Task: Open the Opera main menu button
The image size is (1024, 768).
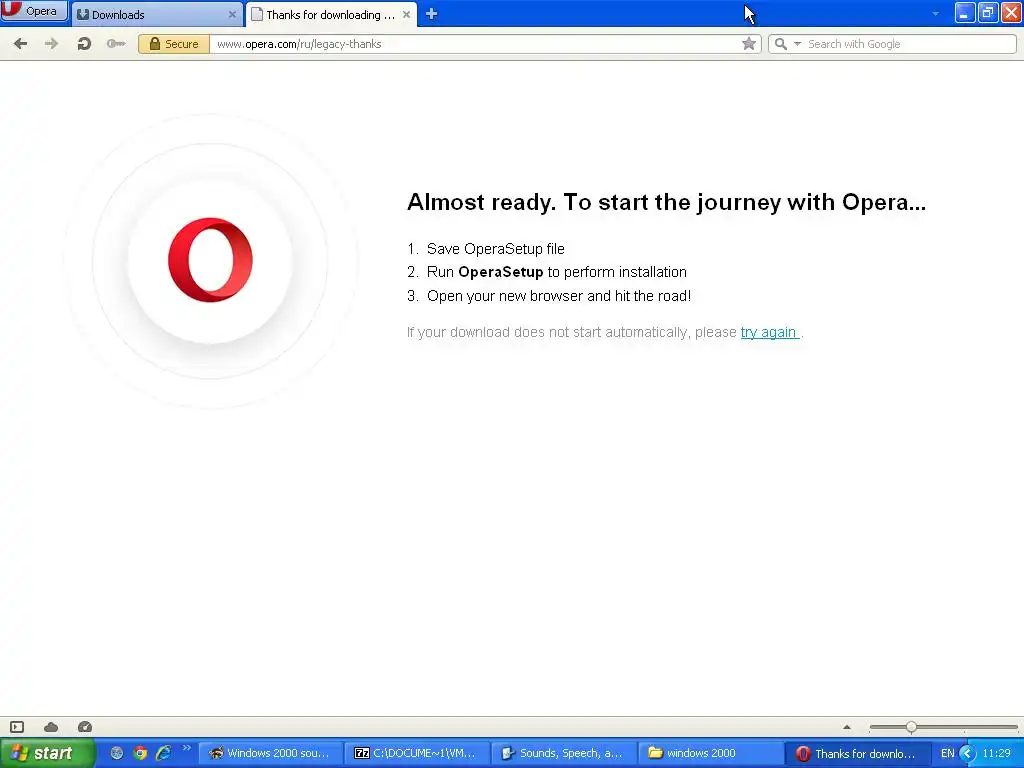Action: [34, 11]
